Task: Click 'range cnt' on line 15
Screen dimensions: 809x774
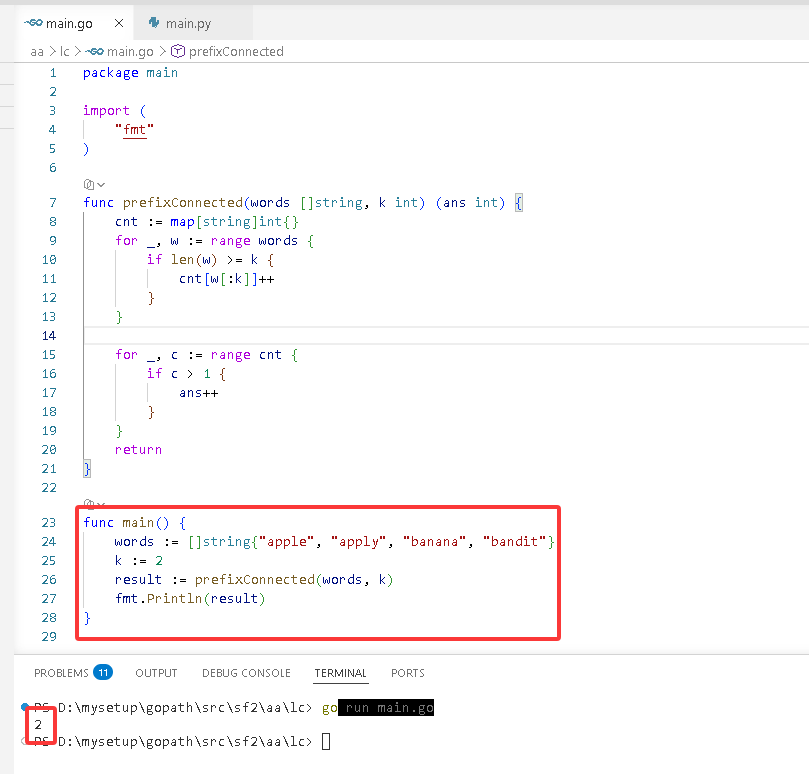Action: 246,355
